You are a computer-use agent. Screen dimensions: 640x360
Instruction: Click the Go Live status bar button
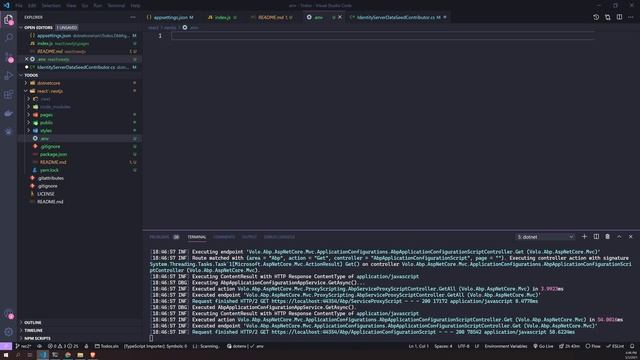[543, 346]
